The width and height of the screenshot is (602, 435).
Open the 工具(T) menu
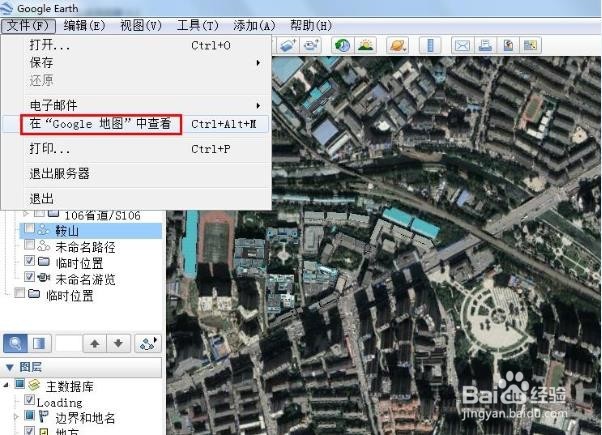[x=197, y=26]
